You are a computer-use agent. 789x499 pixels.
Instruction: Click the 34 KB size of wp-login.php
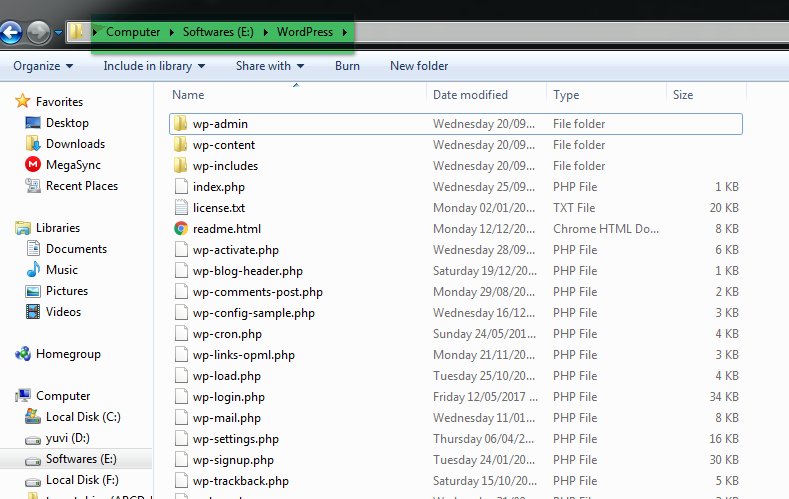[724, 396]
